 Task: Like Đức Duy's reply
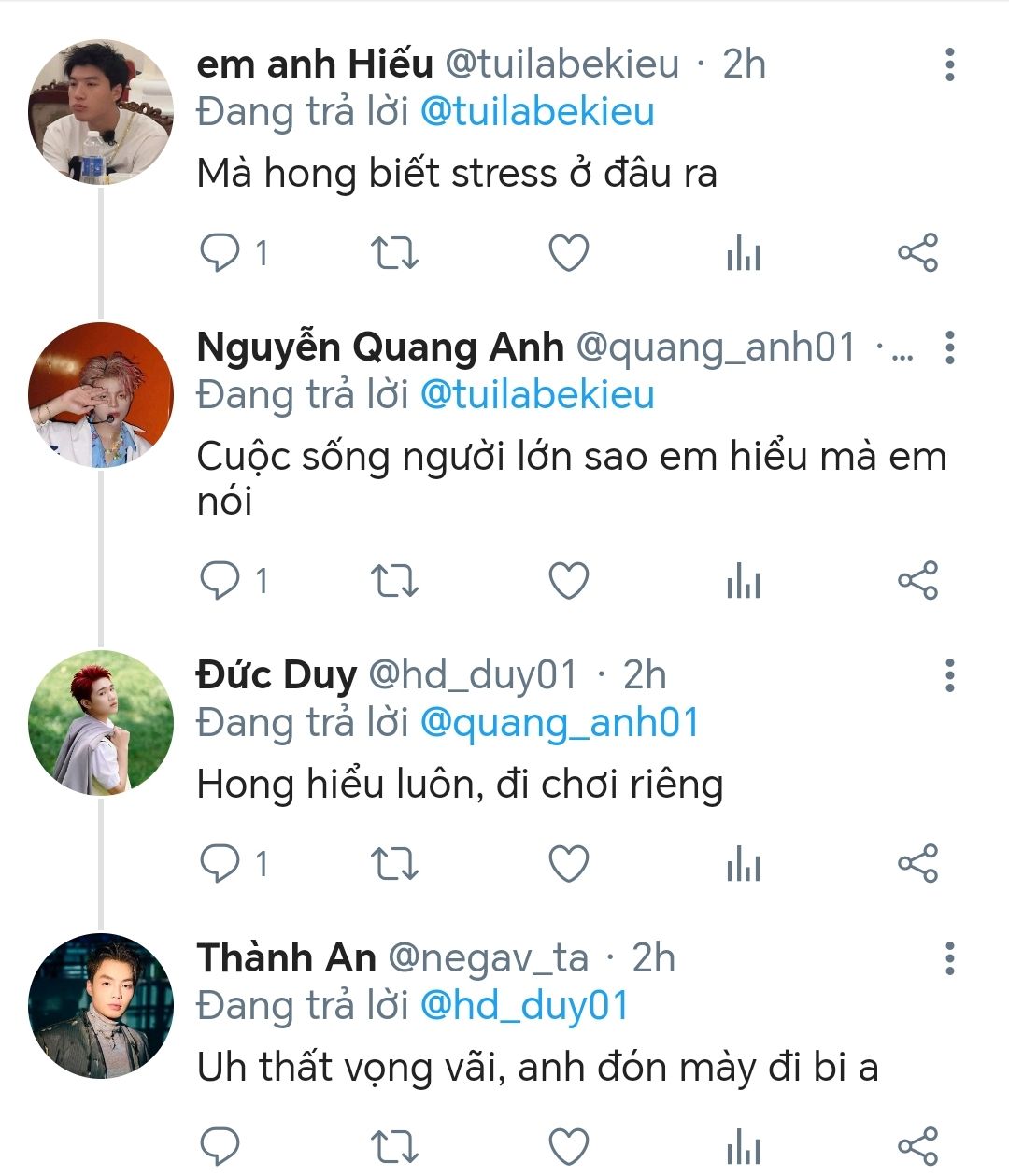(x=568, y=864)
